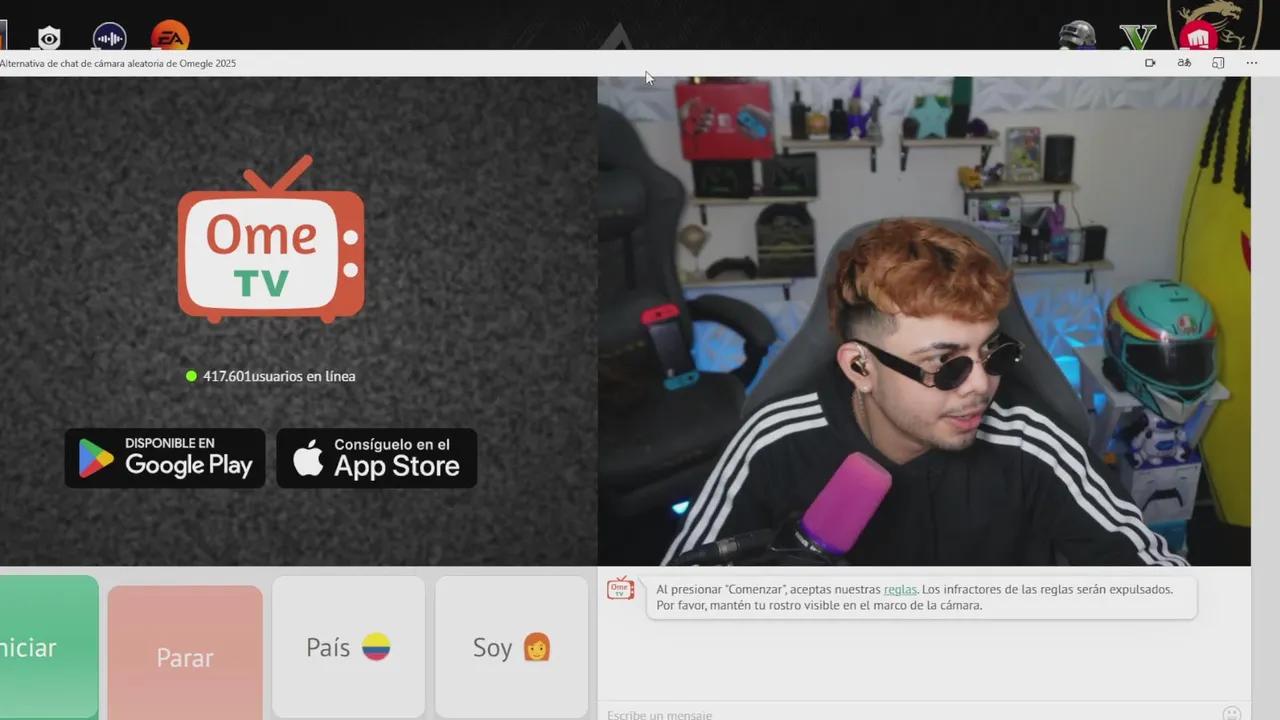Click the split screen icon in browser bar
The image size is (1280, 720).
[x=1218, y=63]
